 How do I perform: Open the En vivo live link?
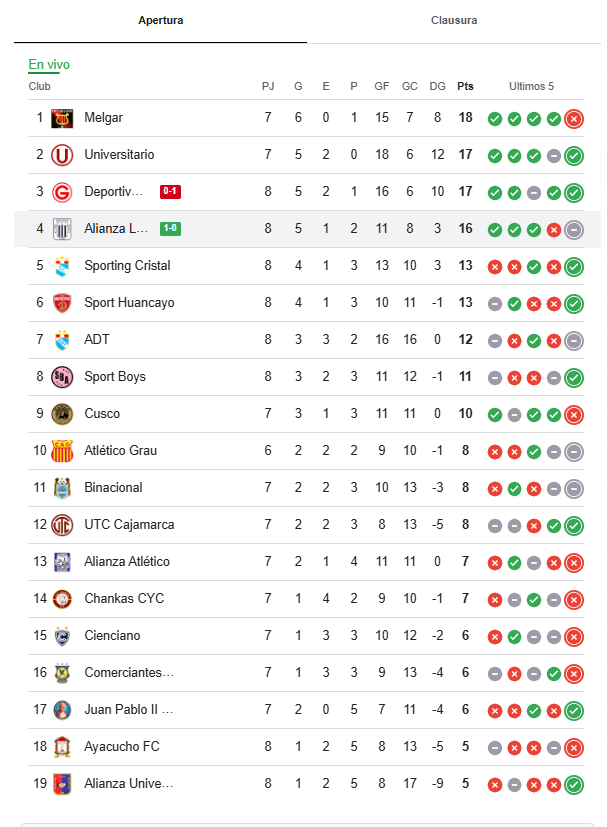tap(49, 65)
